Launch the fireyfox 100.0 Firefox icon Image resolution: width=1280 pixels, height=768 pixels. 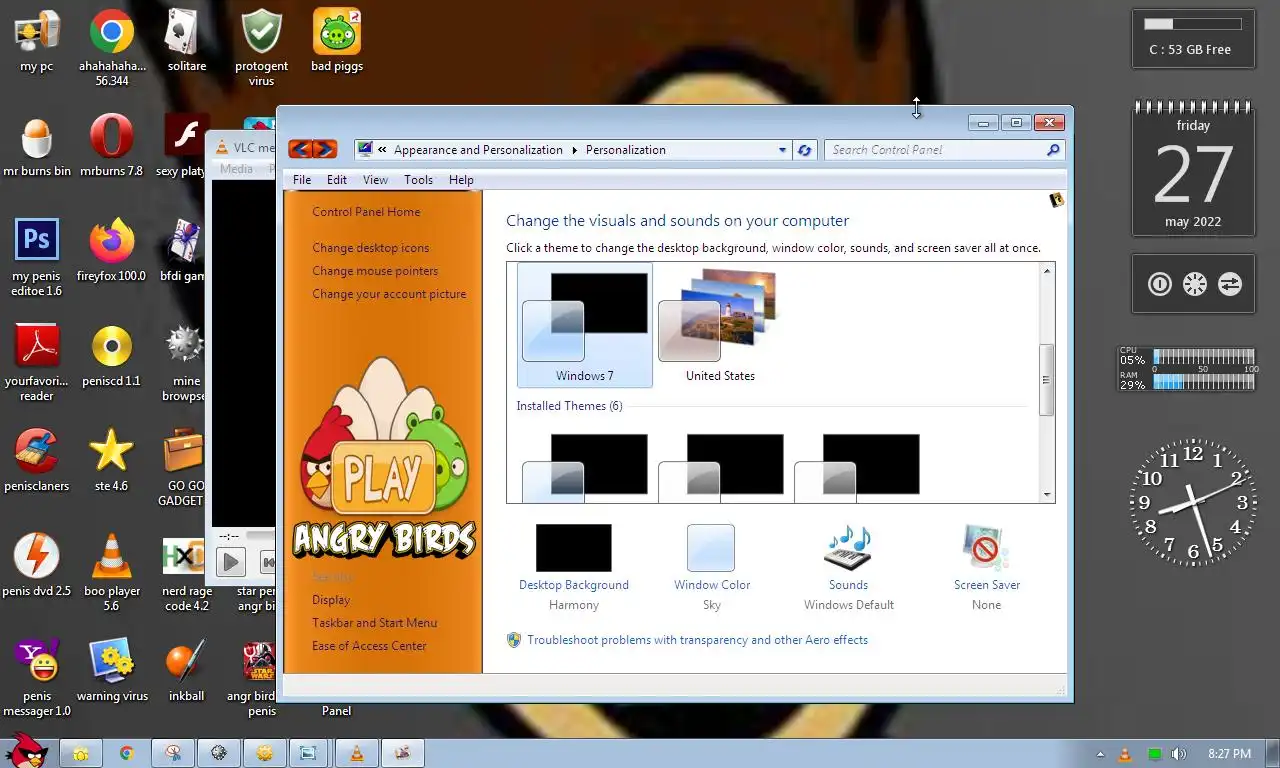point(112,251)
